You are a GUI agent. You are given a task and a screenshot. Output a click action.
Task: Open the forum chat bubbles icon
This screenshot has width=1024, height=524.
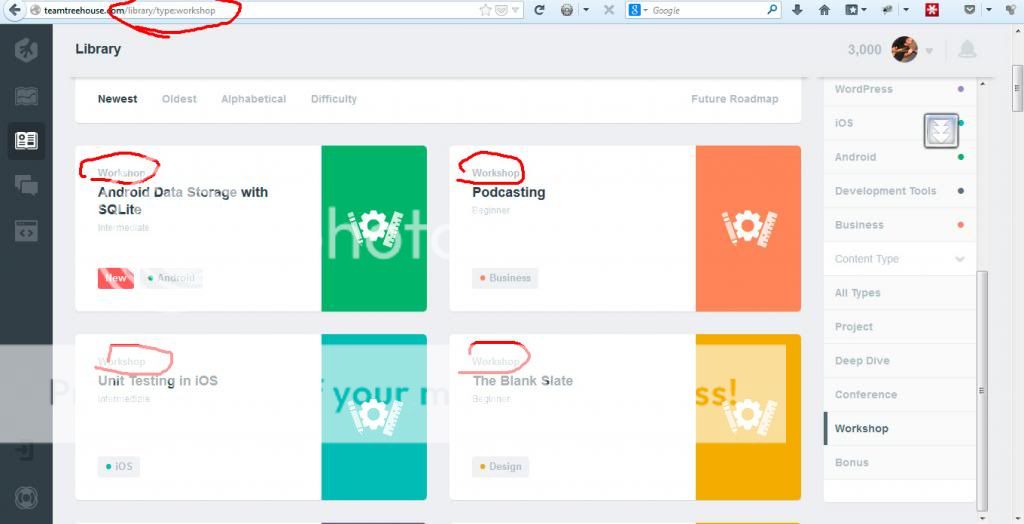26,185
